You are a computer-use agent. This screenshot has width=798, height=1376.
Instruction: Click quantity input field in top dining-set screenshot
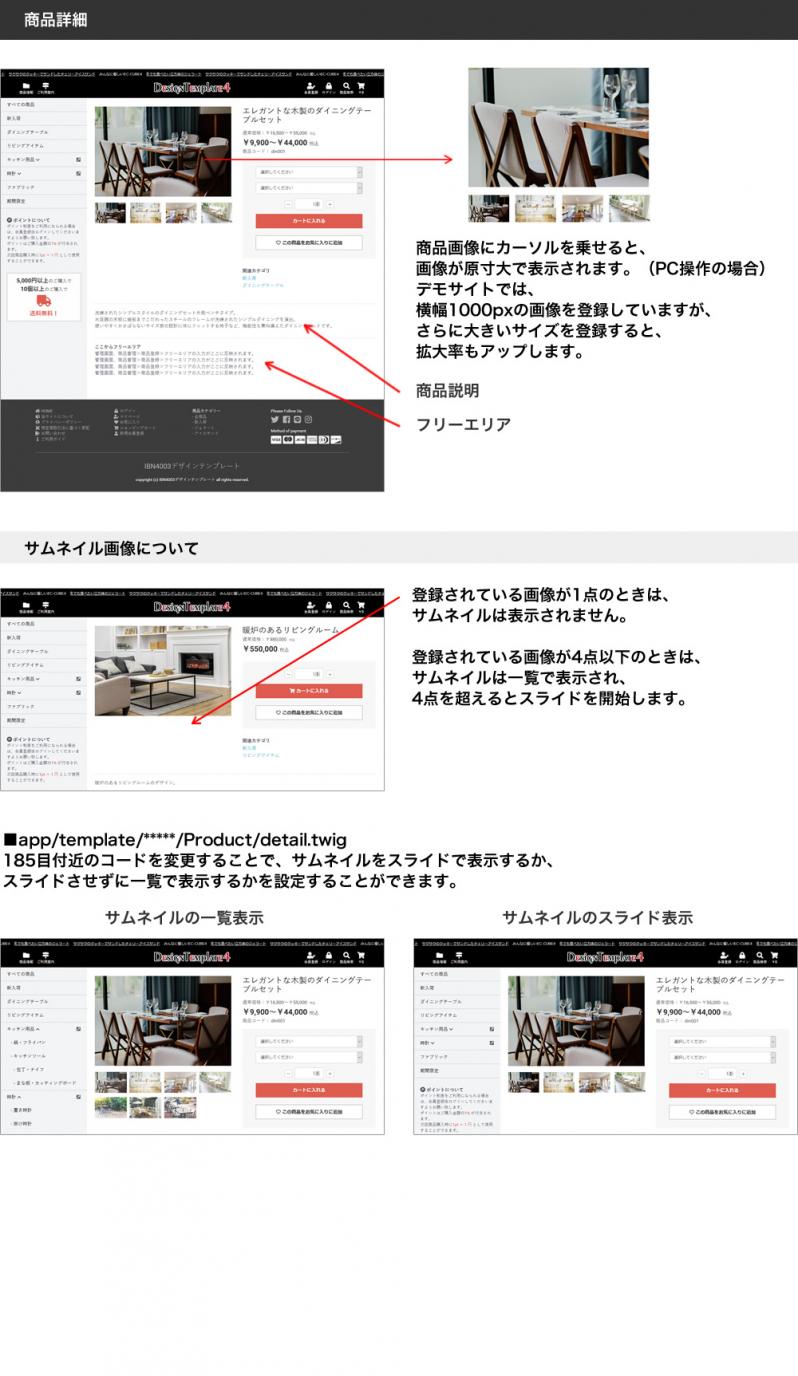click(x=309, y=204)
